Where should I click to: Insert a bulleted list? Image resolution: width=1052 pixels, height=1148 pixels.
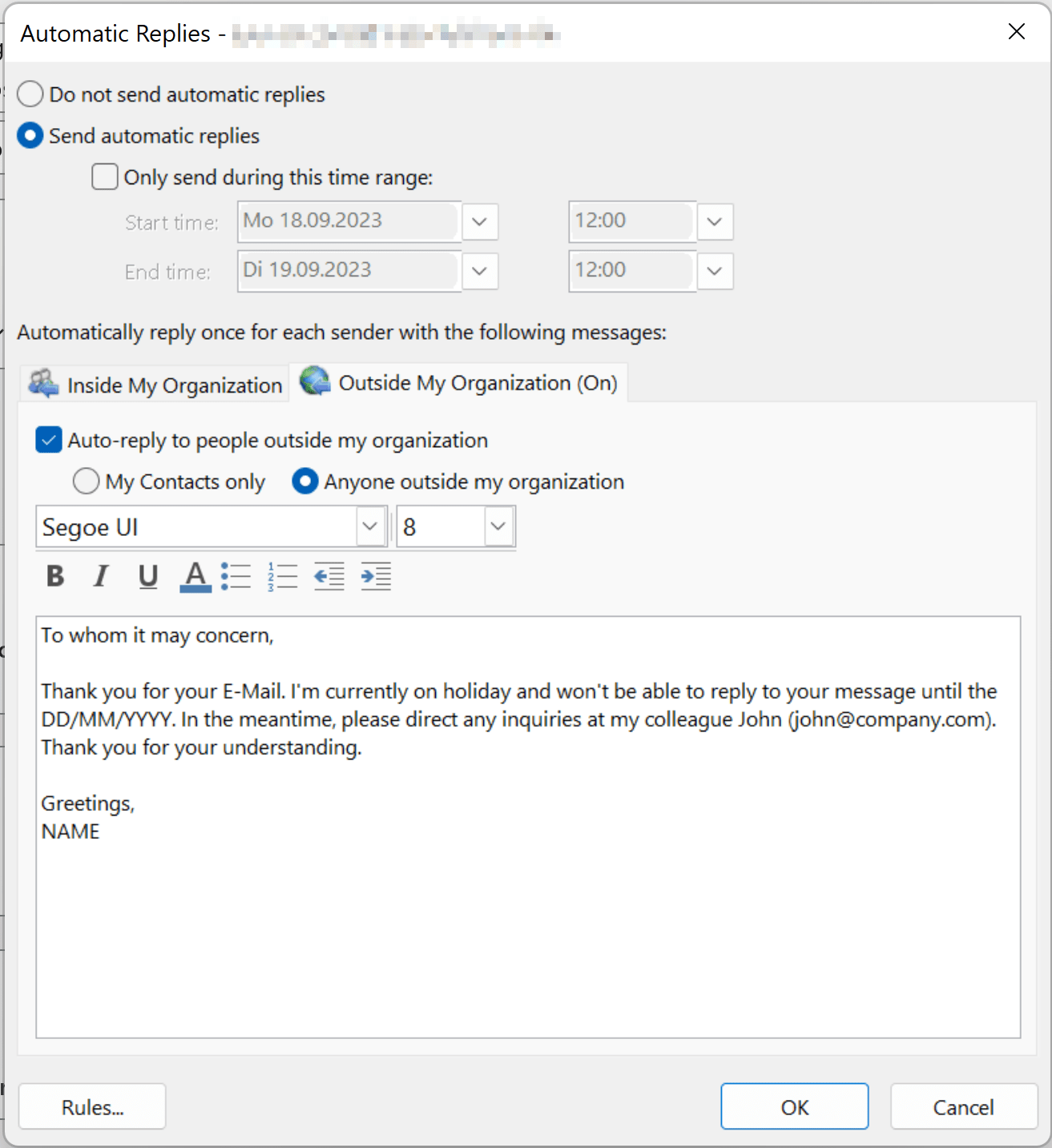pos(236,576)
